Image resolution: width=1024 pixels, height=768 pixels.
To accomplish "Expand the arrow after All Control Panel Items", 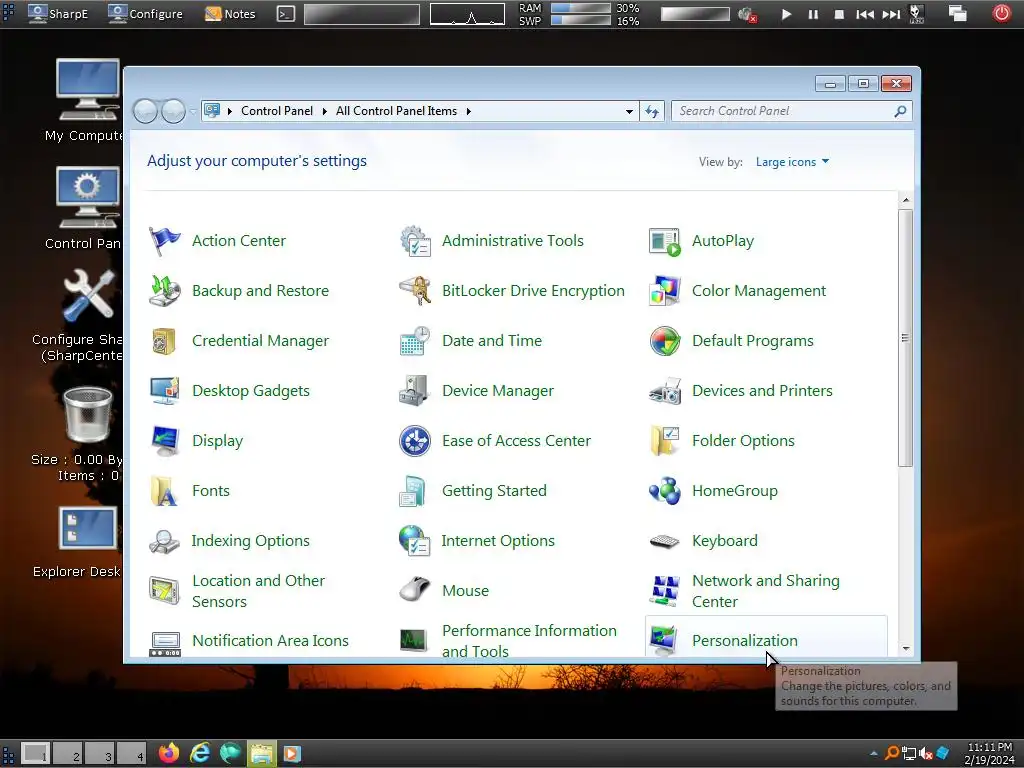I will 468,111.
